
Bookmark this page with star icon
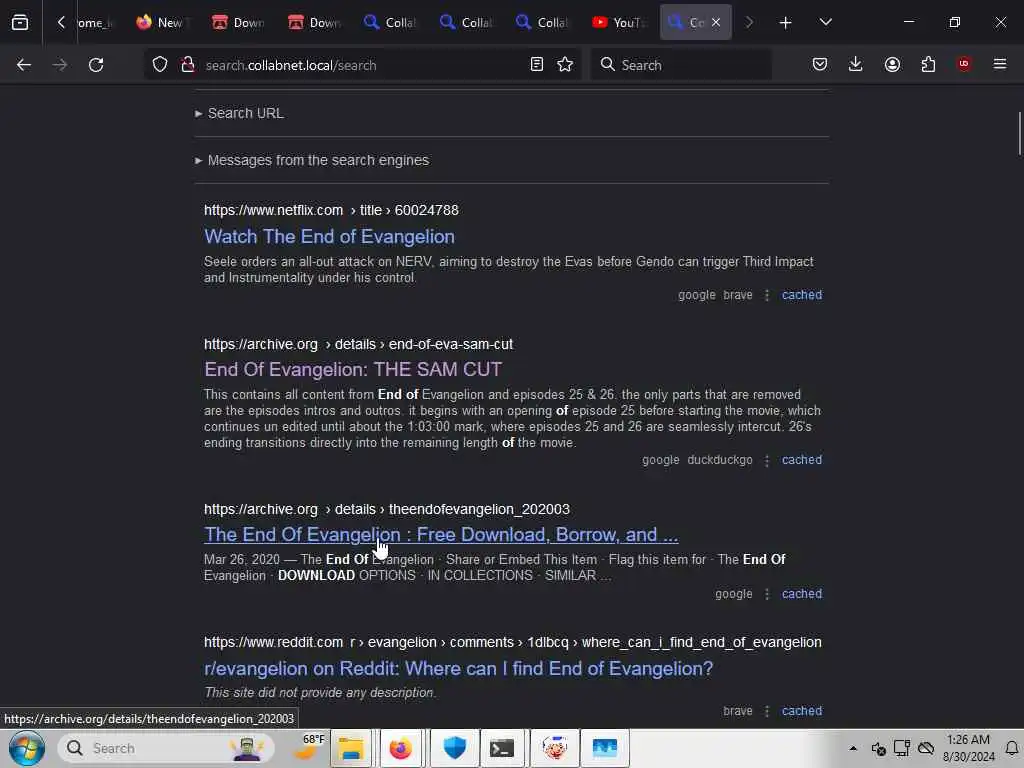point(565,65)
